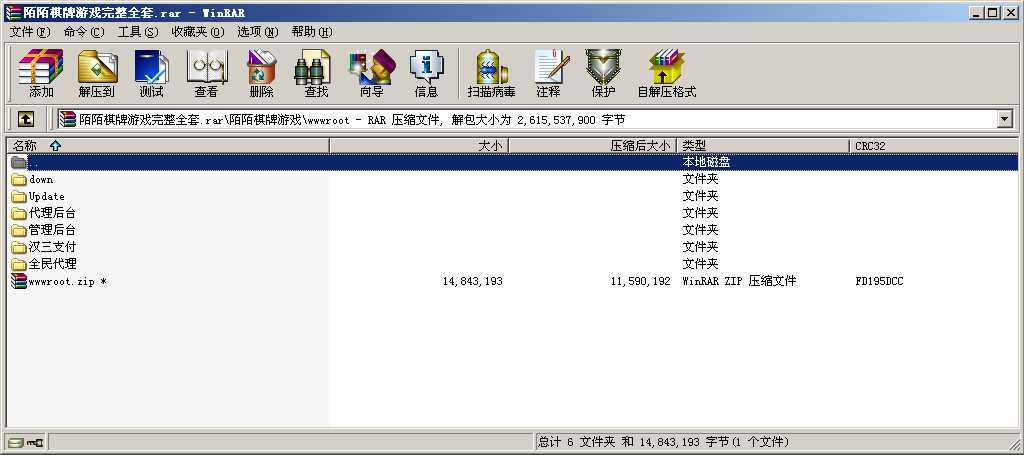
Task: Run the 测试 (Test) archive tool
Action: click(152, 73)
